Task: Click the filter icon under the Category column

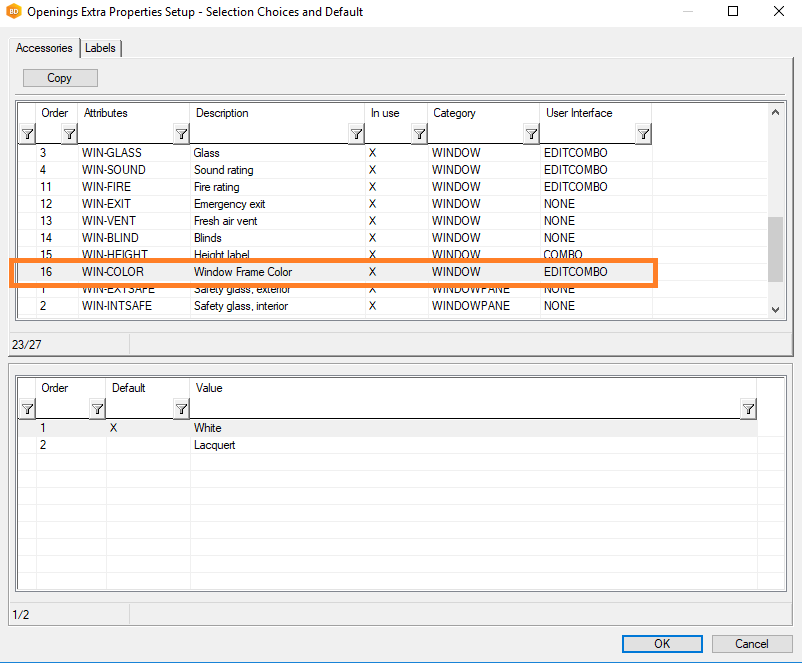Action: point(532,134)
